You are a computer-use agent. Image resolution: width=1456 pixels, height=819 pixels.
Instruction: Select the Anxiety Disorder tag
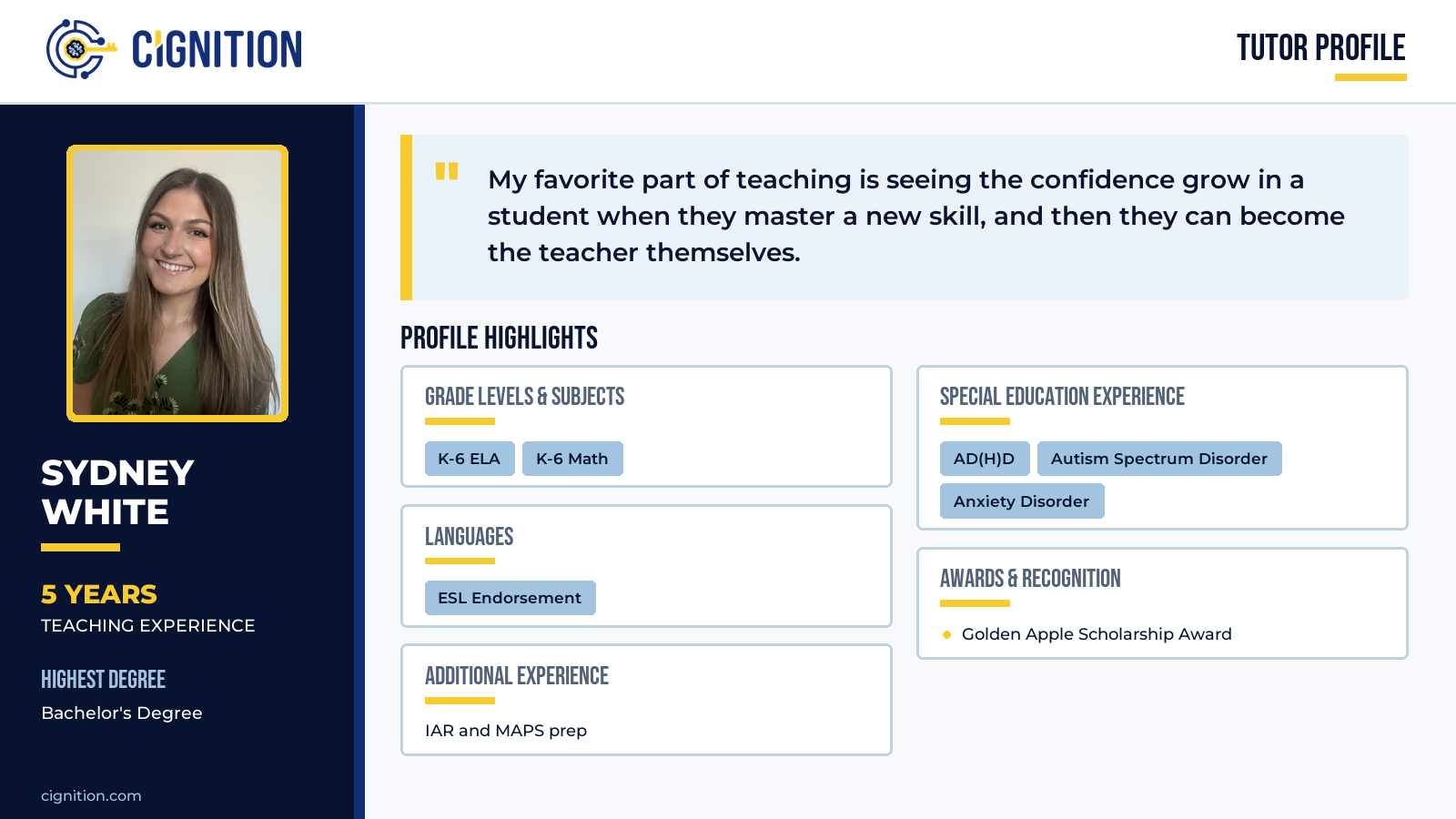(1022, 501)
